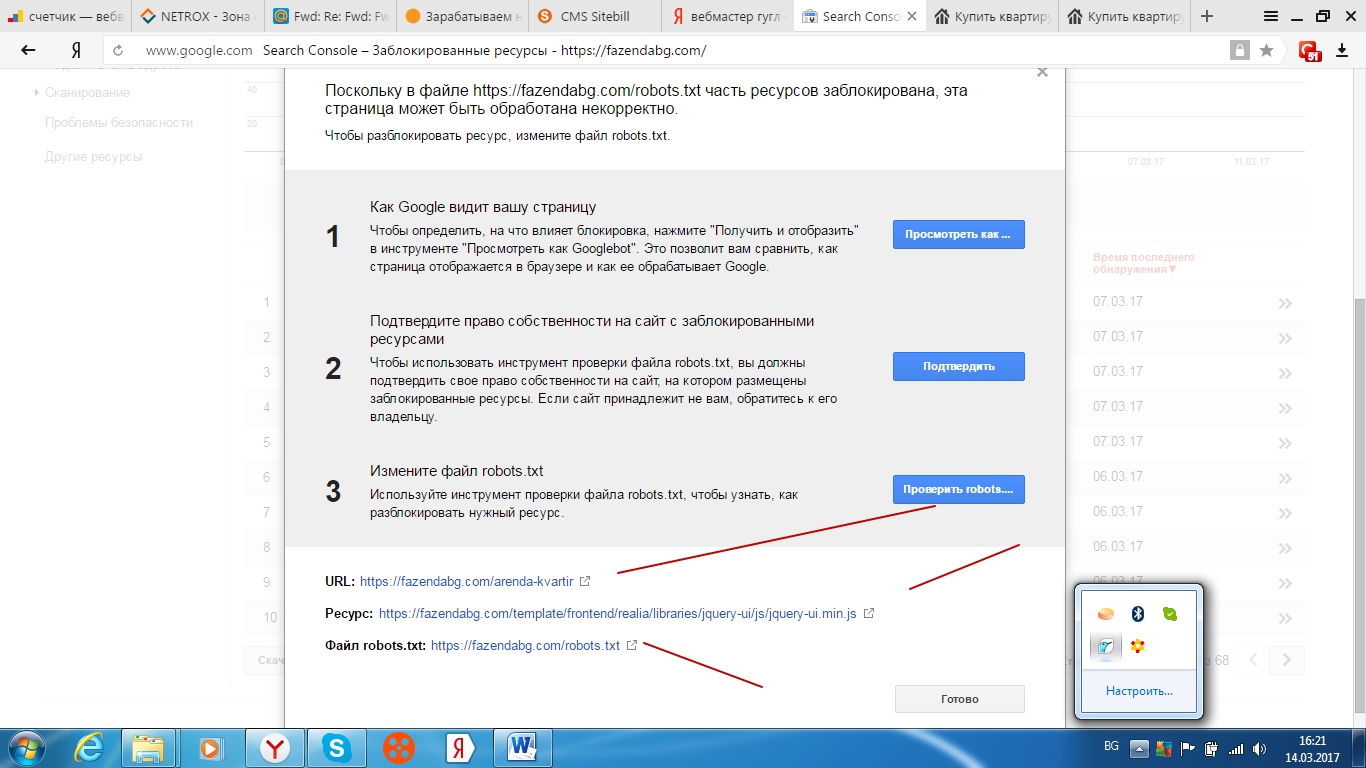
Task: Click the external-link icon beside robots.txt link
Action: click(631, 645)
